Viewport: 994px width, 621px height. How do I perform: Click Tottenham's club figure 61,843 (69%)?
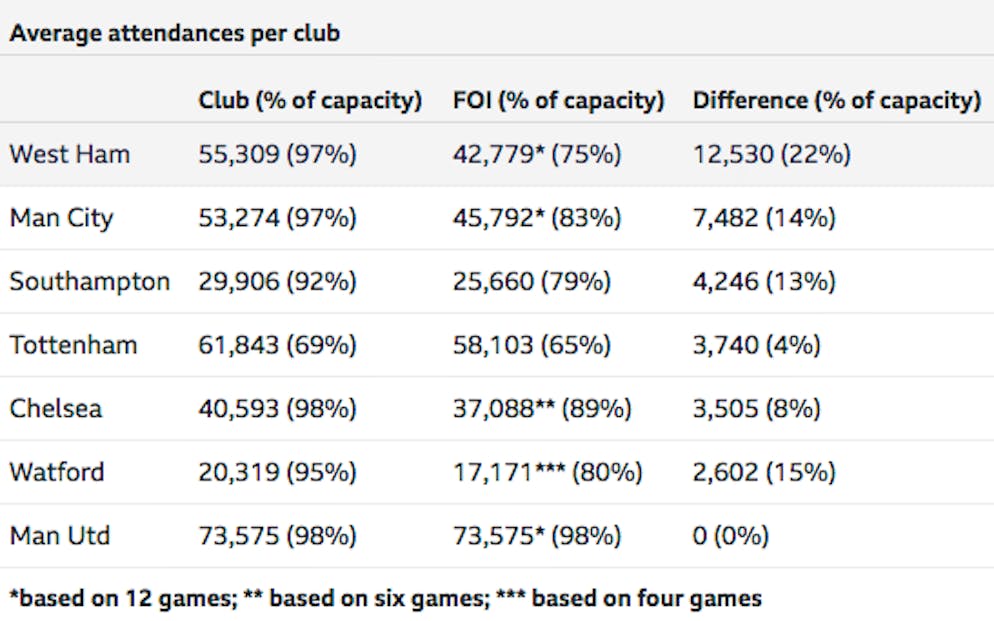coord(277,345)
